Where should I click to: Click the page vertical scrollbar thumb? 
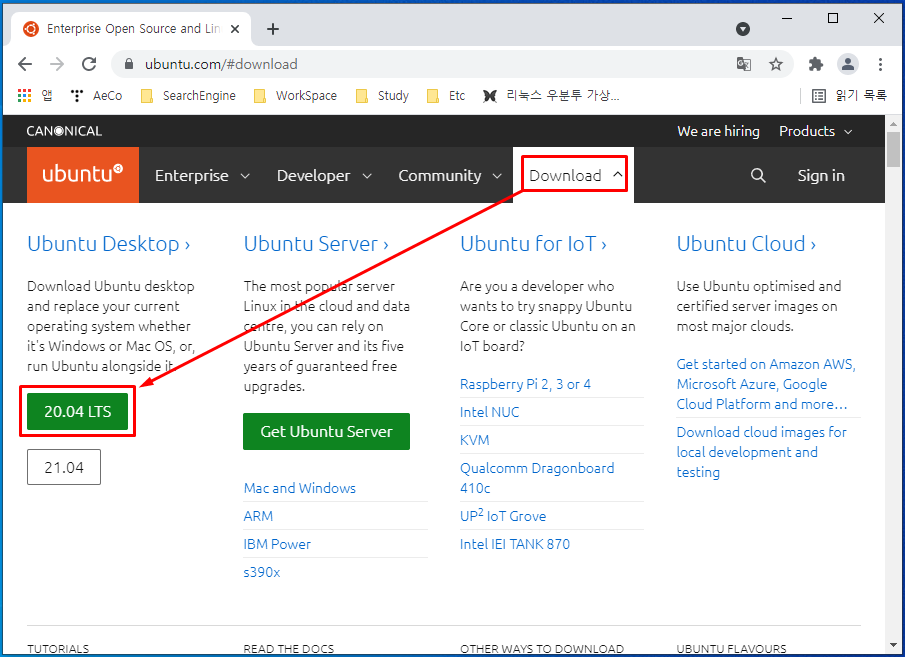tap(893, 149)
